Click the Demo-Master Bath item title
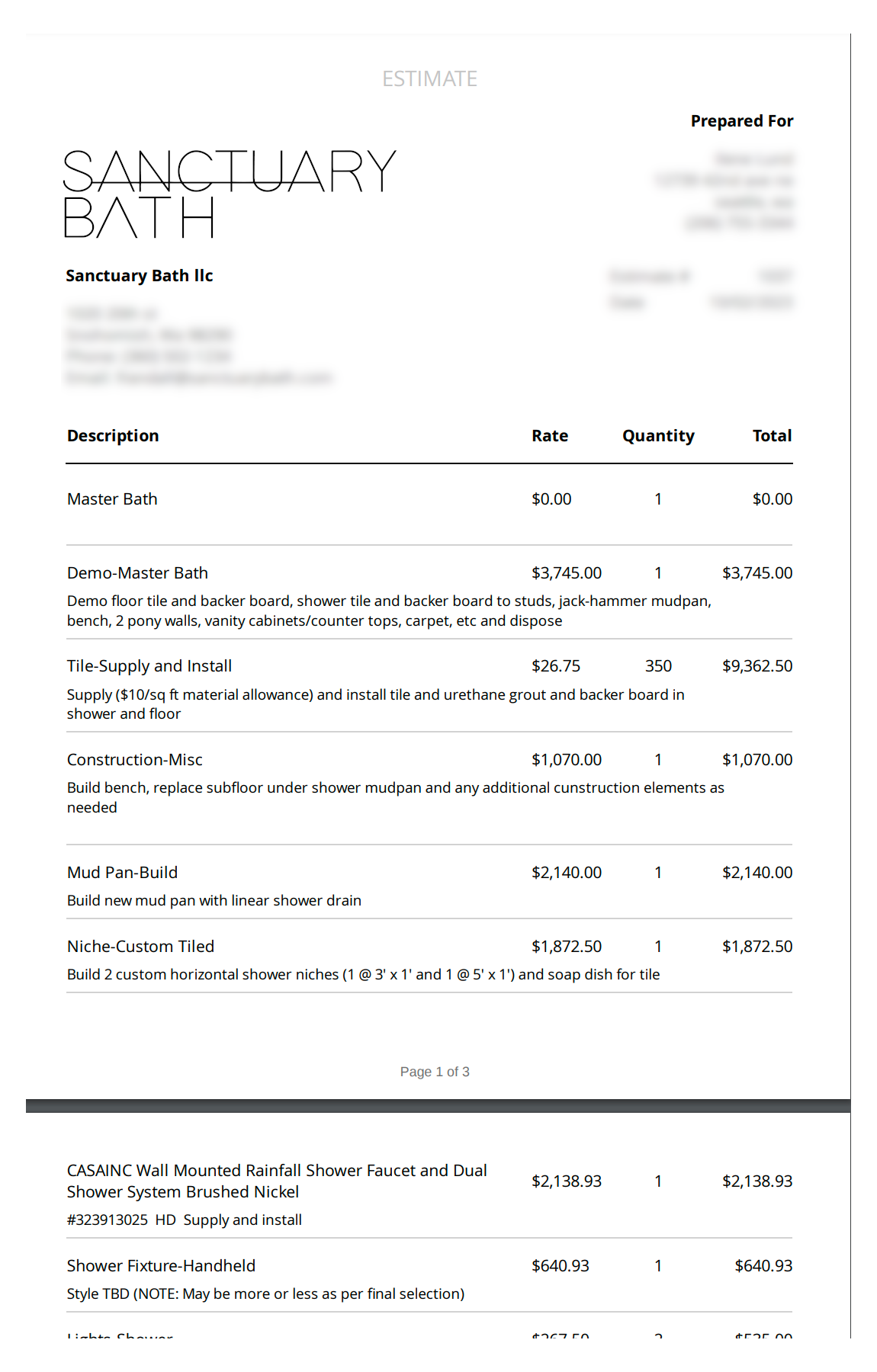Screen dimensions: 877x1372 point(137,573)
